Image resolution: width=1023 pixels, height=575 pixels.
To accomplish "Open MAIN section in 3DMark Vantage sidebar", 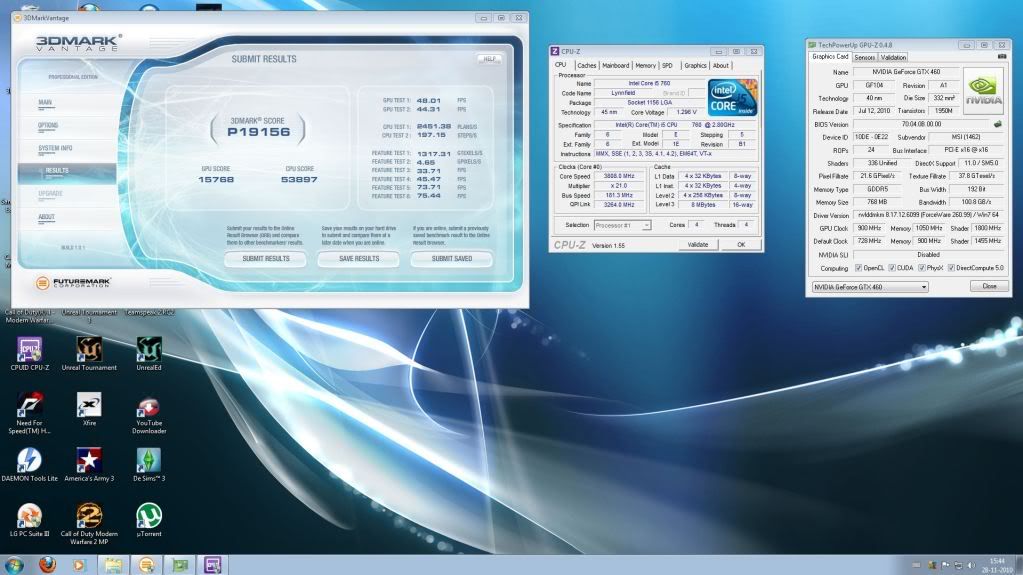I will tap(45, 102).
